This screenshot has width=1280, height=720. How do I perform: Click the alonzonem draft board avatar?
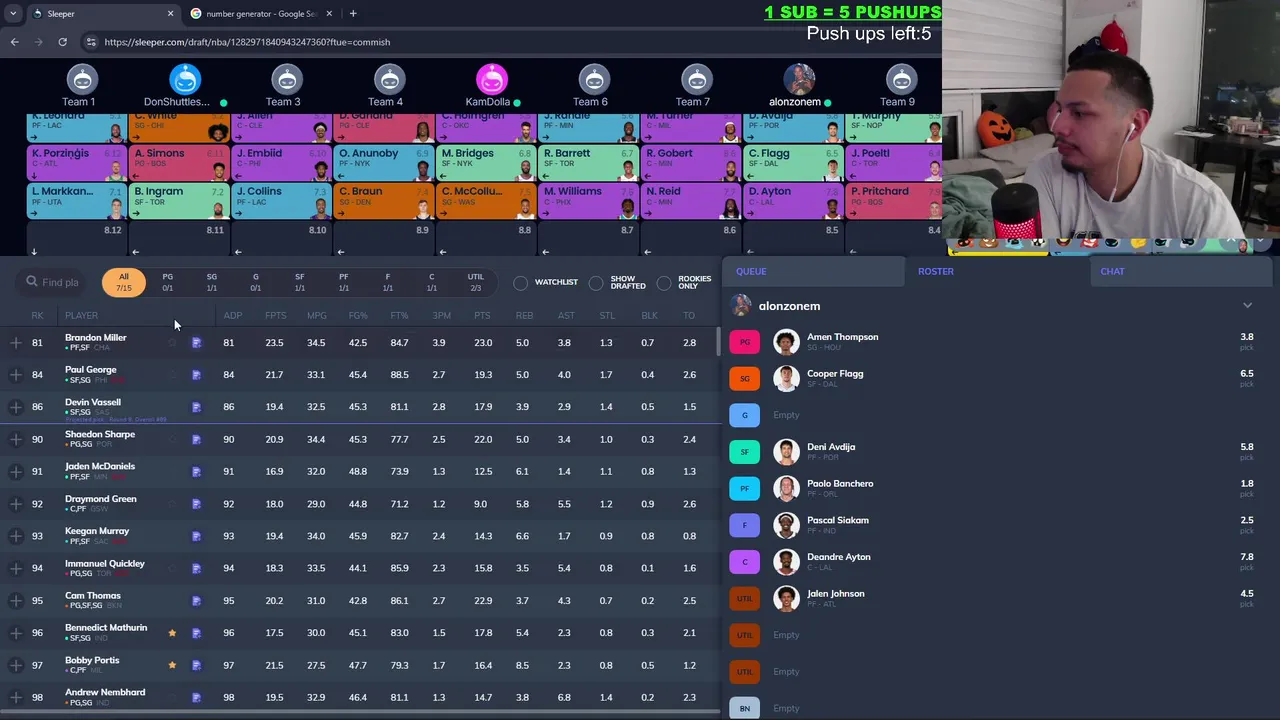pos(799,79)
